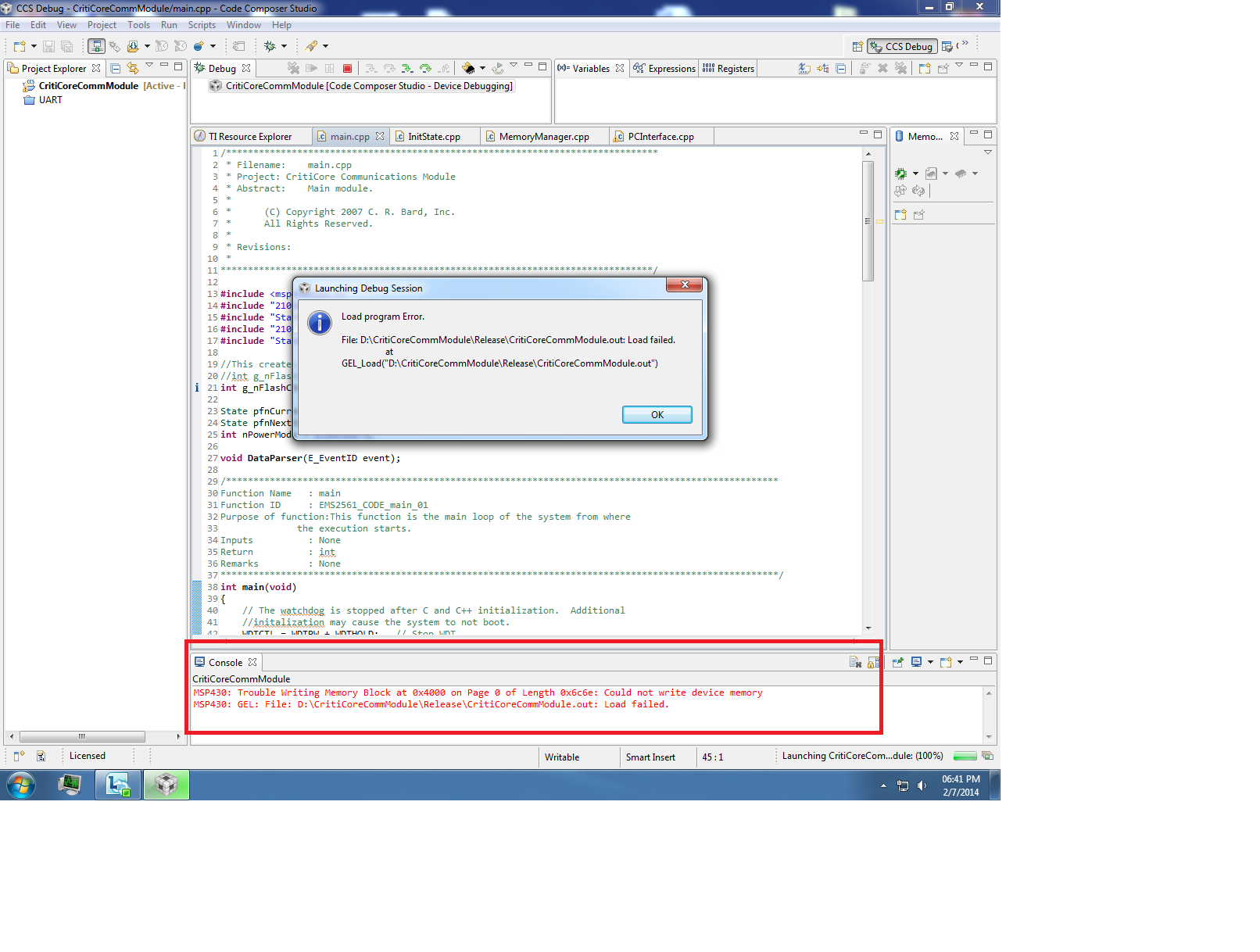Toggle Scroll Lock on the Console

coord(873,663)
